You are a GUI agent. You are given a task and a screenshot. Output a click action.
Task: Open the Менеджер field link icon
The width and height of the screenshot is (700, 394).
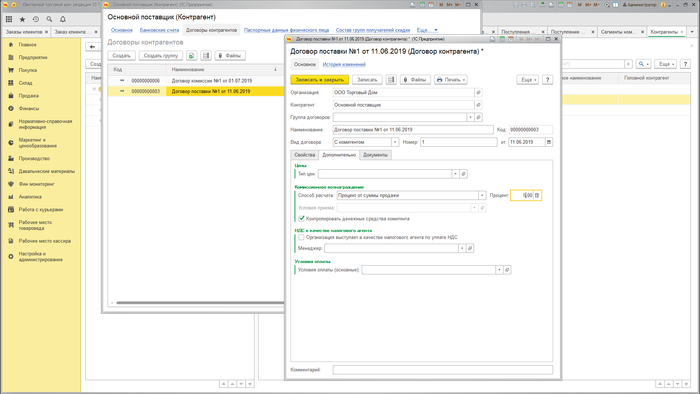pyautogui.click(x=470, y=248)
